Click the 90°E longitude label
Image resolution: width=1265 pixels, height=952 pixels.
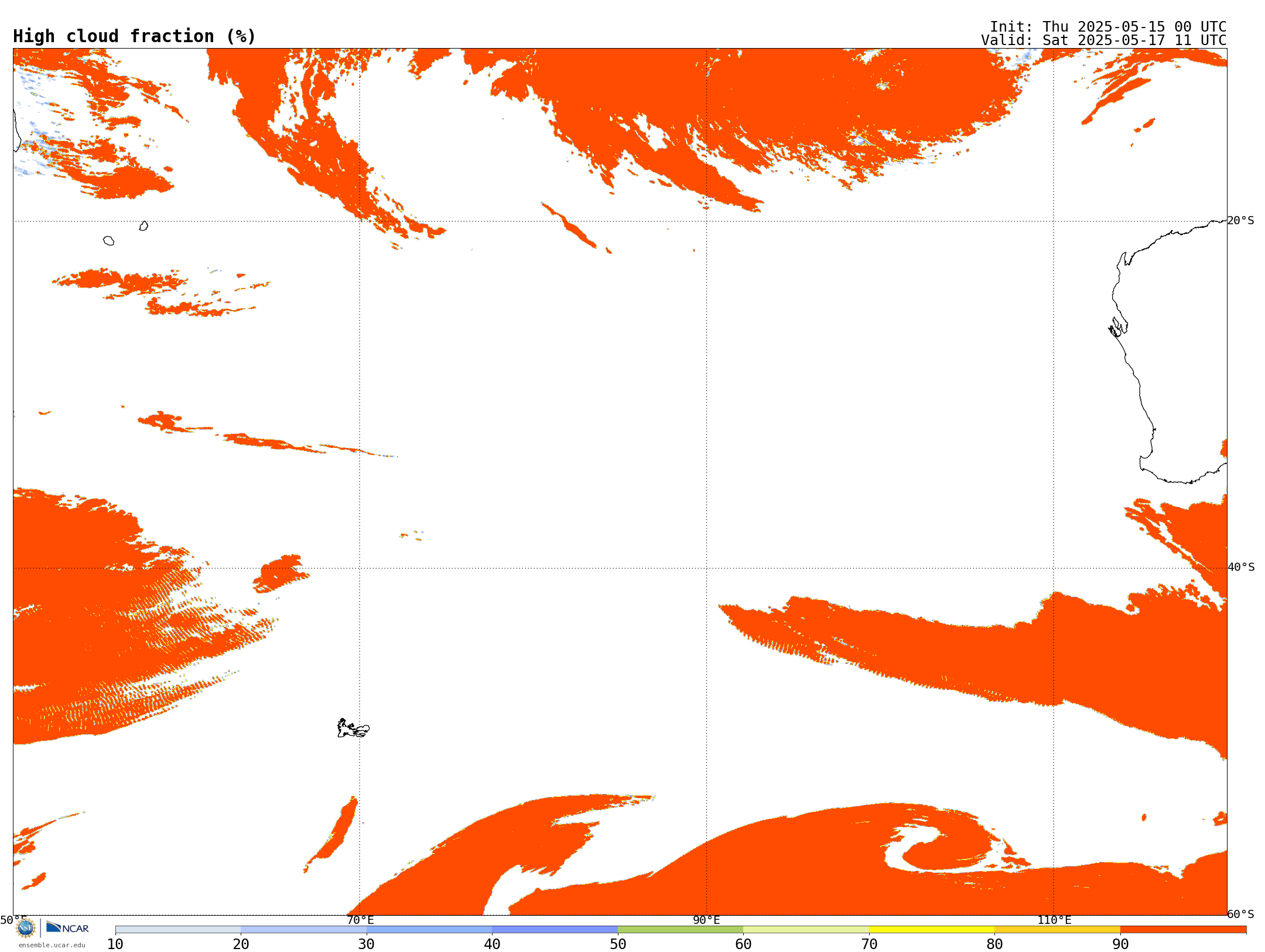pos(706,920)
